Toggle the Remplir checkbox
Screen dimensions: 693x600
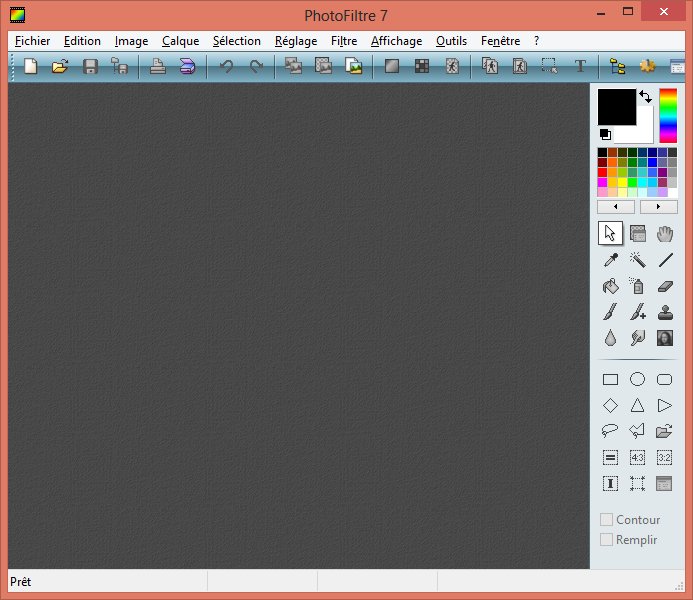tap(606, 540)
